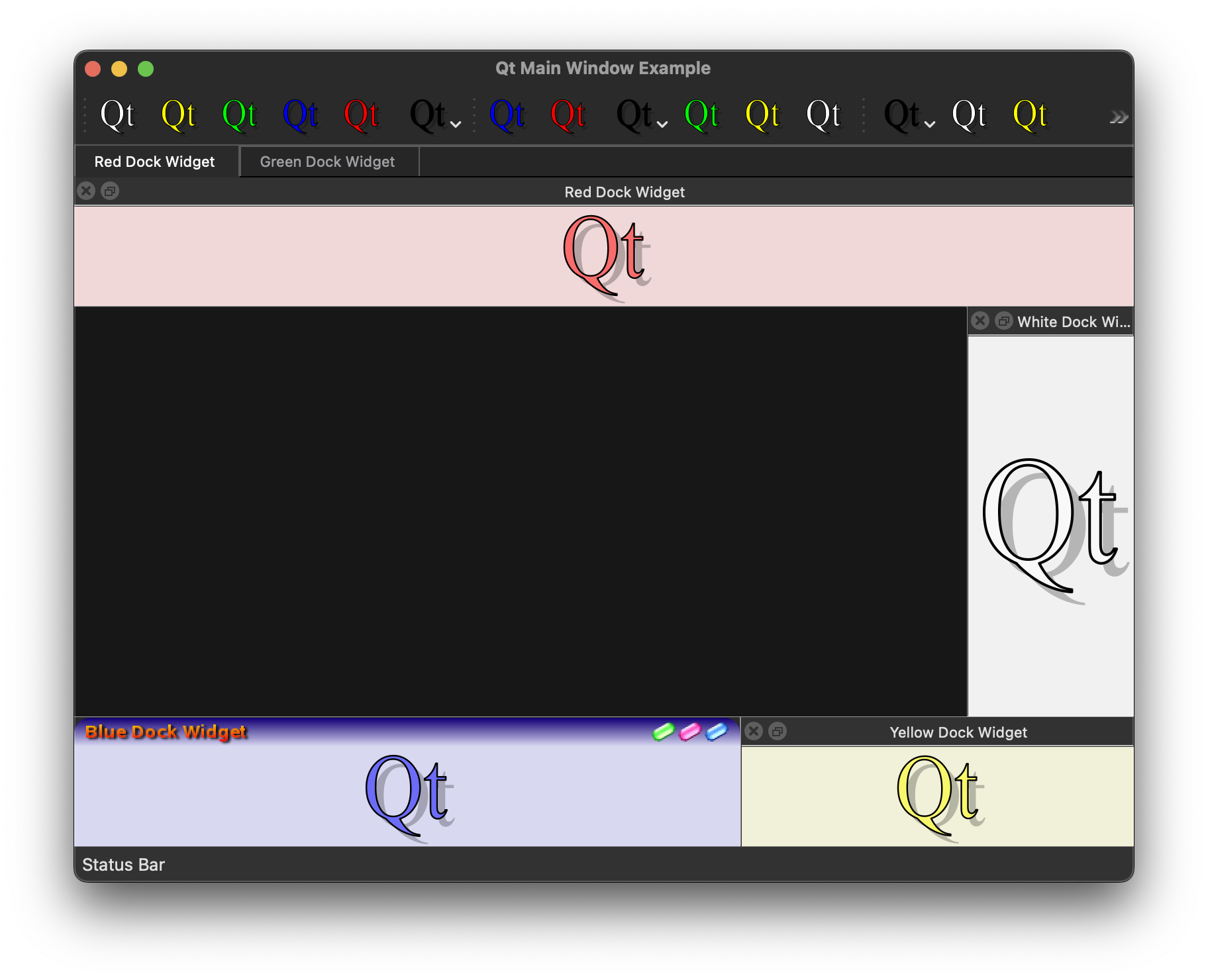This screenshot has width=1208, height=980.
Task: Click the black Qt icon in the rightmost toolbar
Action: tap(902, 115)
